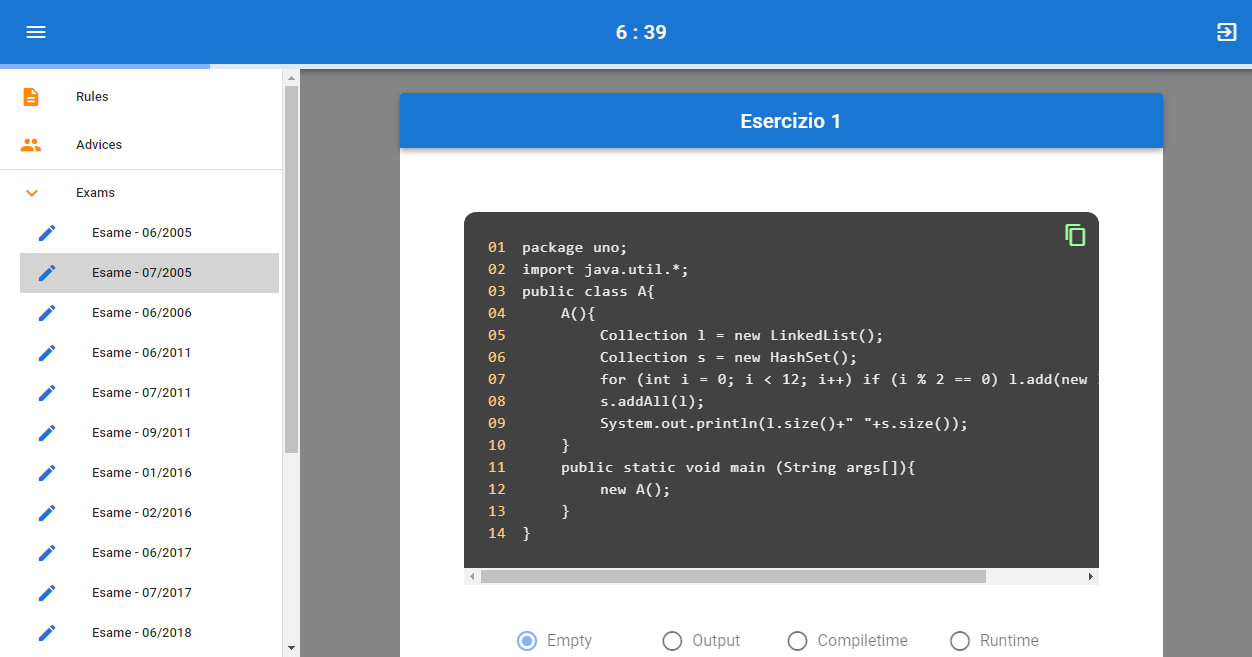Click right arrow of code horizontal scrollbar

[1091, 577]
